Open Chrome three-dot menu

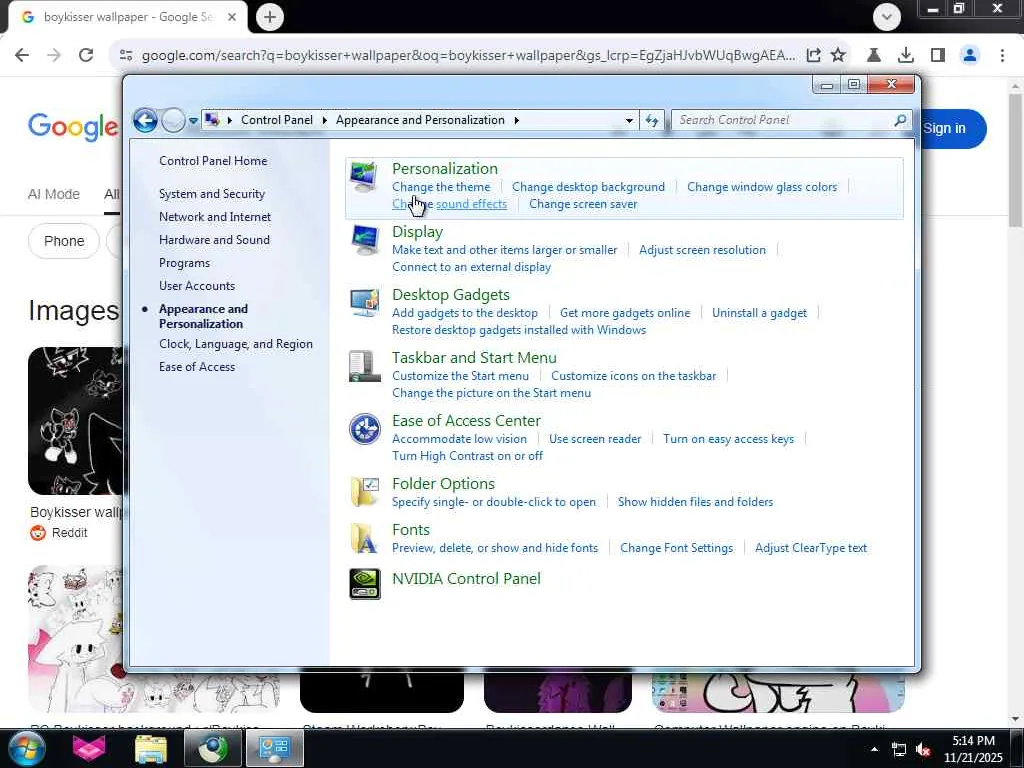click(1002, 55)
